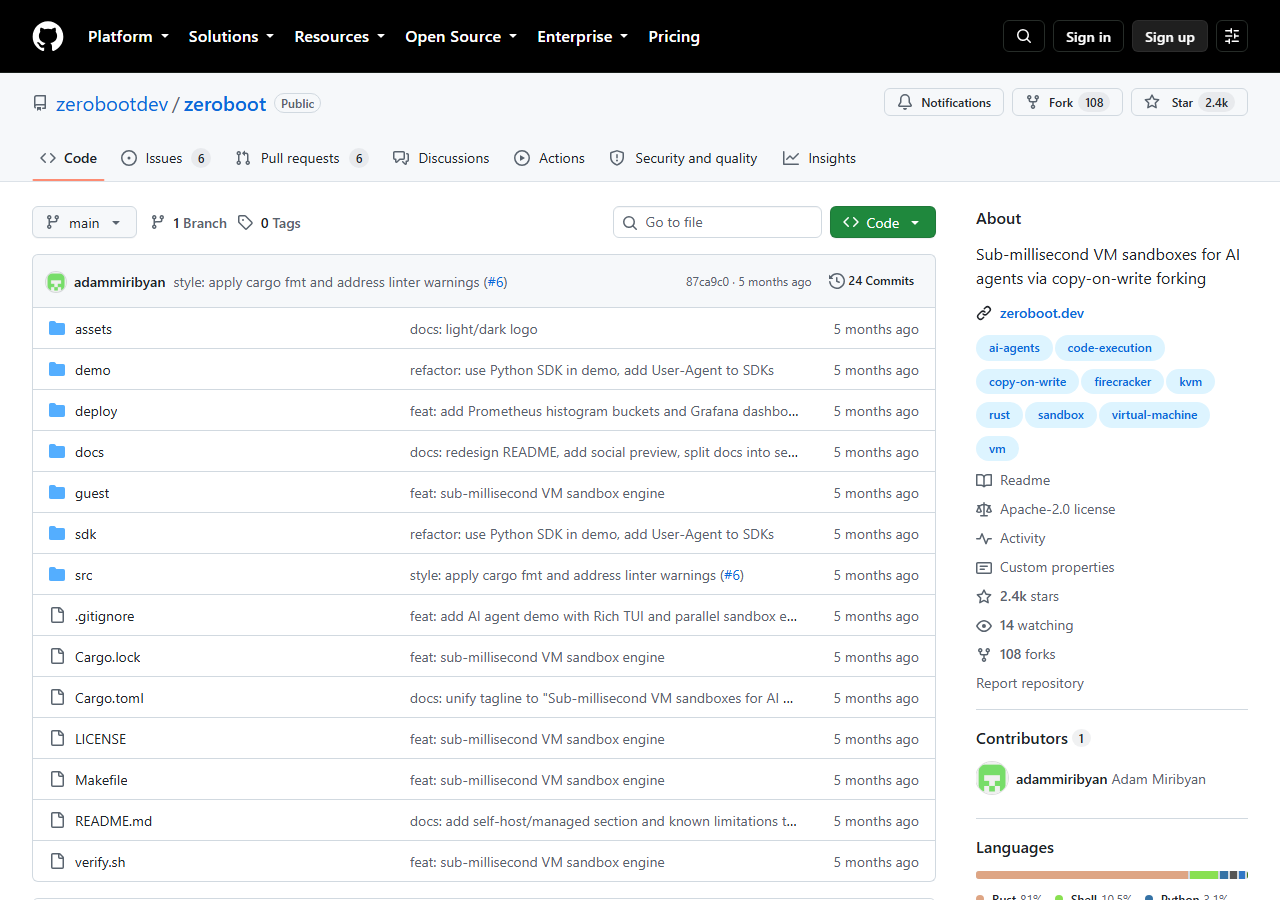
Task: Open the README.md file
Action: 113,821
